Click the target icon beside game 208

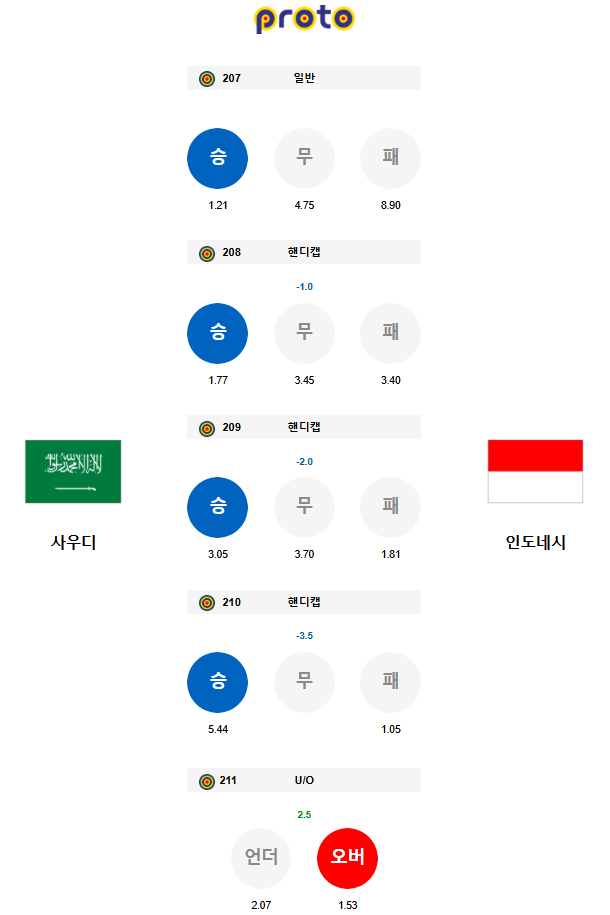(x=207, y=253)
